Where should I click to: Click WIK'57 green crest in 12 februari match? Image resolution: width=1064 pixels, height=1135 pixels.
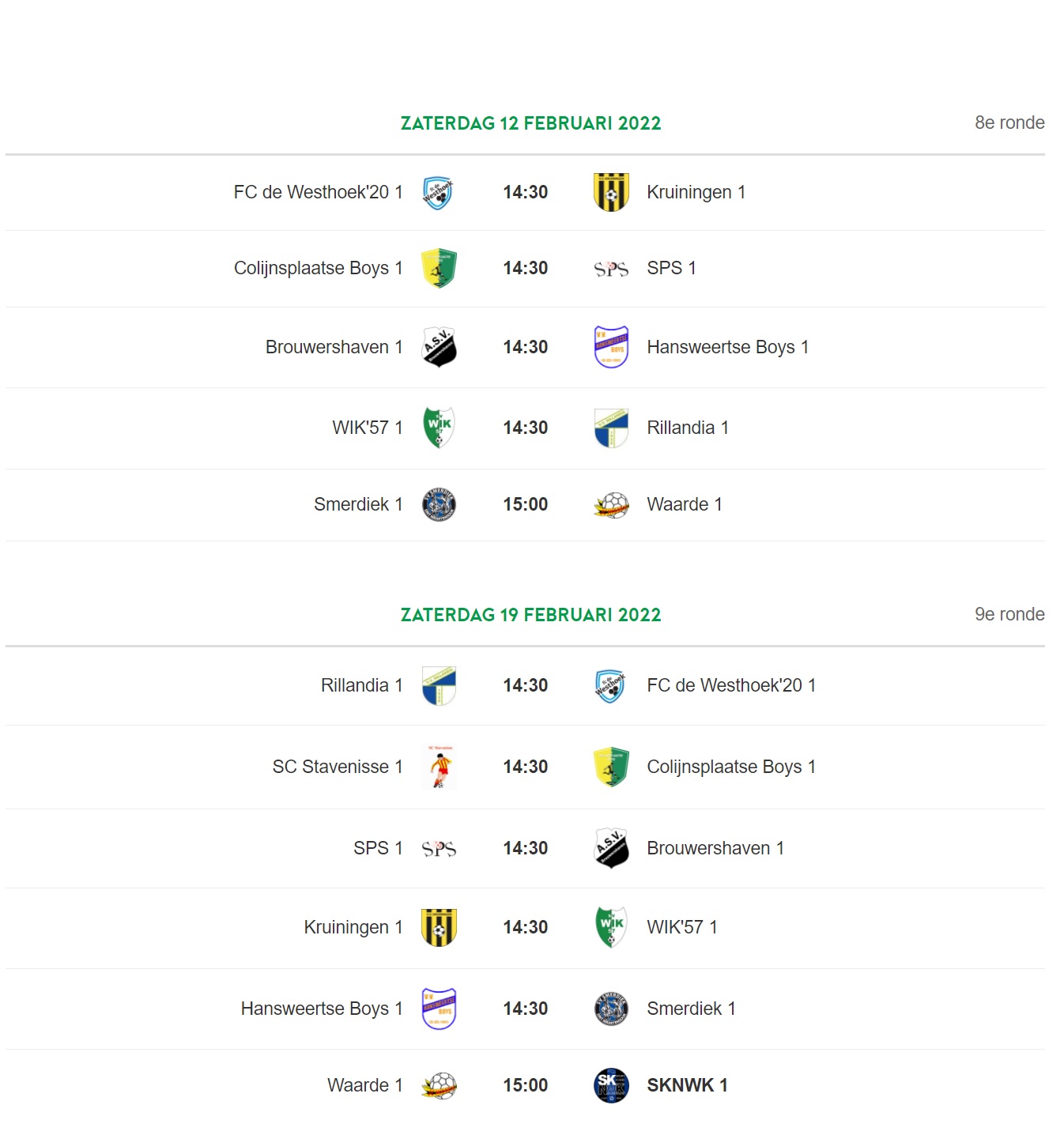(x=440, y=428)
